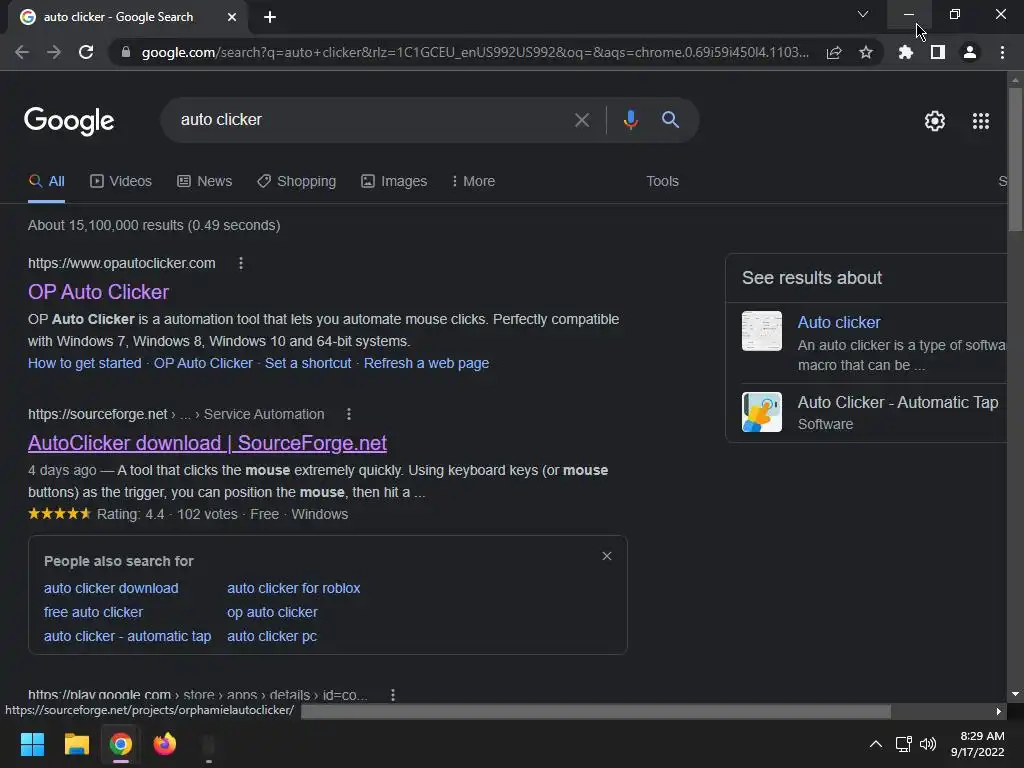The height and width of the screenshot is (768, 1024).
Task: Start voice search with microphone
Action: pyautogui.click(x=630, y=120)
